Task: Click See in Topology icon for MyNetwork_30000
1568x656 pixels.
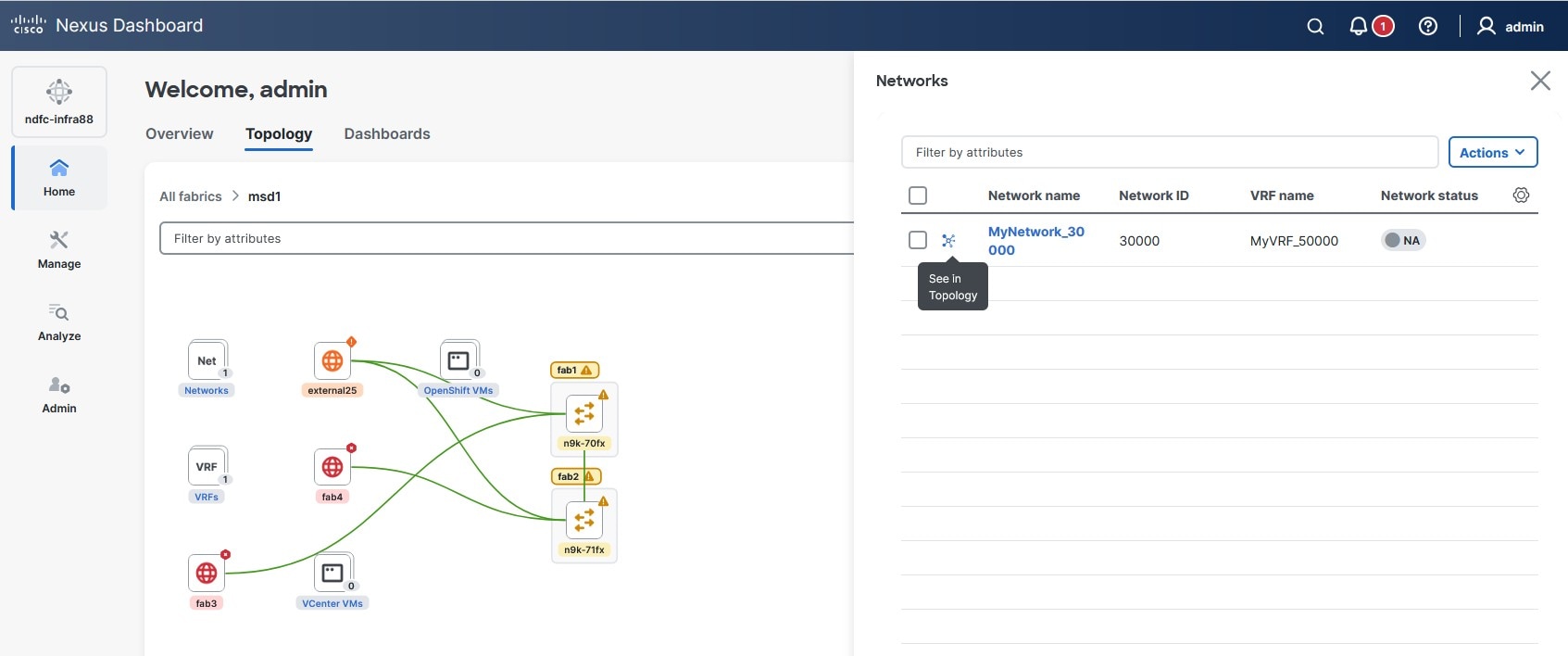Action: 948,241
